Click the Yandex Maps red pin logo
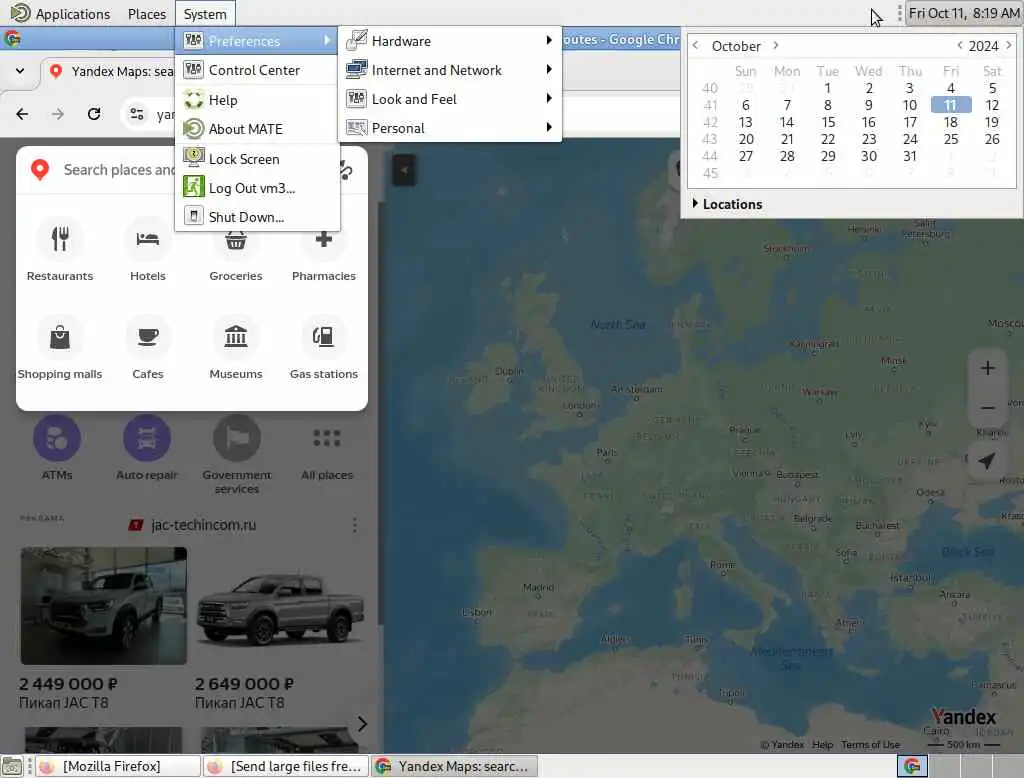Screen dimensions: 1024x778 tap(40, 170)
